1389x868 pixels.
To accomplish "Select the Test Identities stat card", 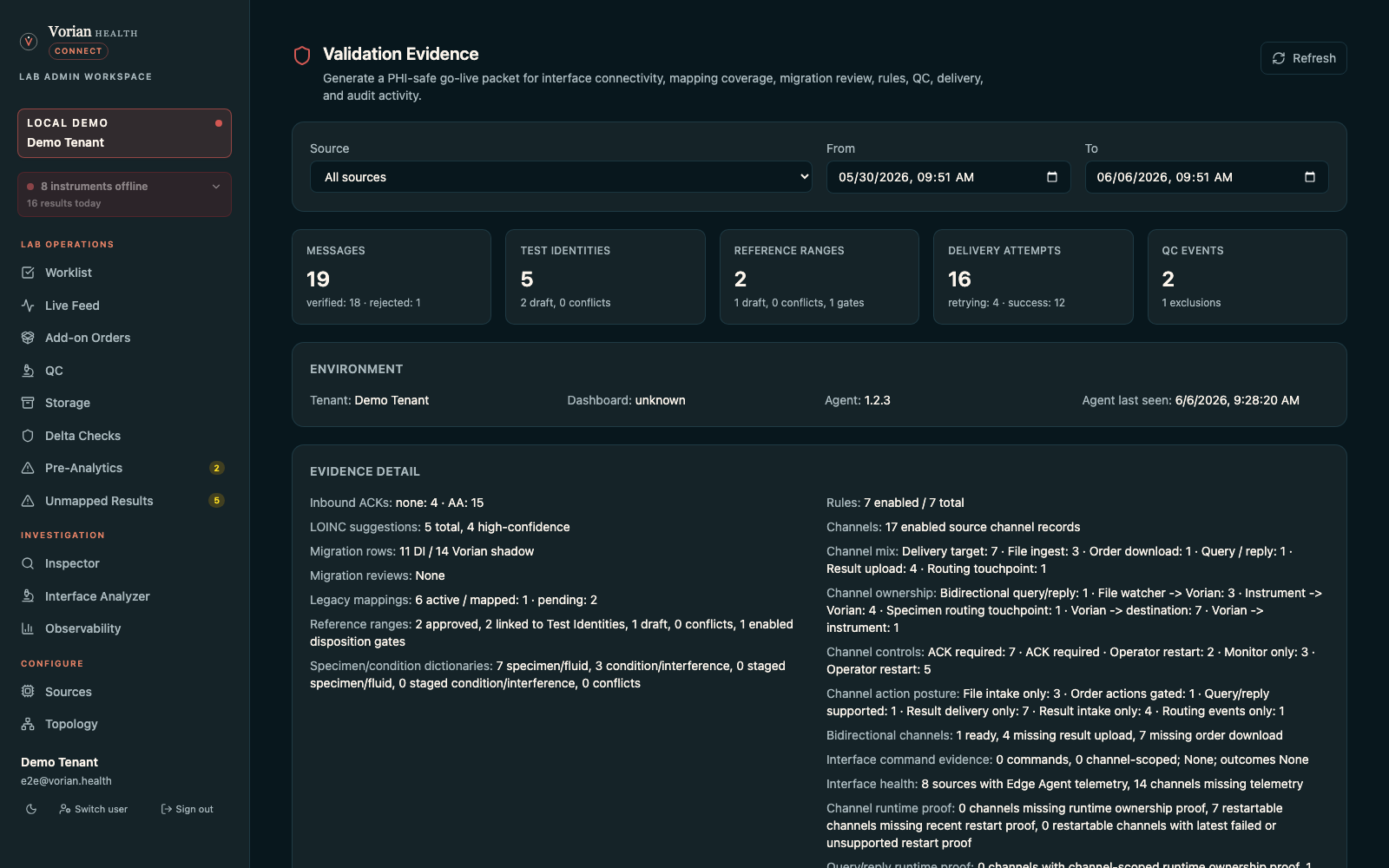I will pos(605,277).
